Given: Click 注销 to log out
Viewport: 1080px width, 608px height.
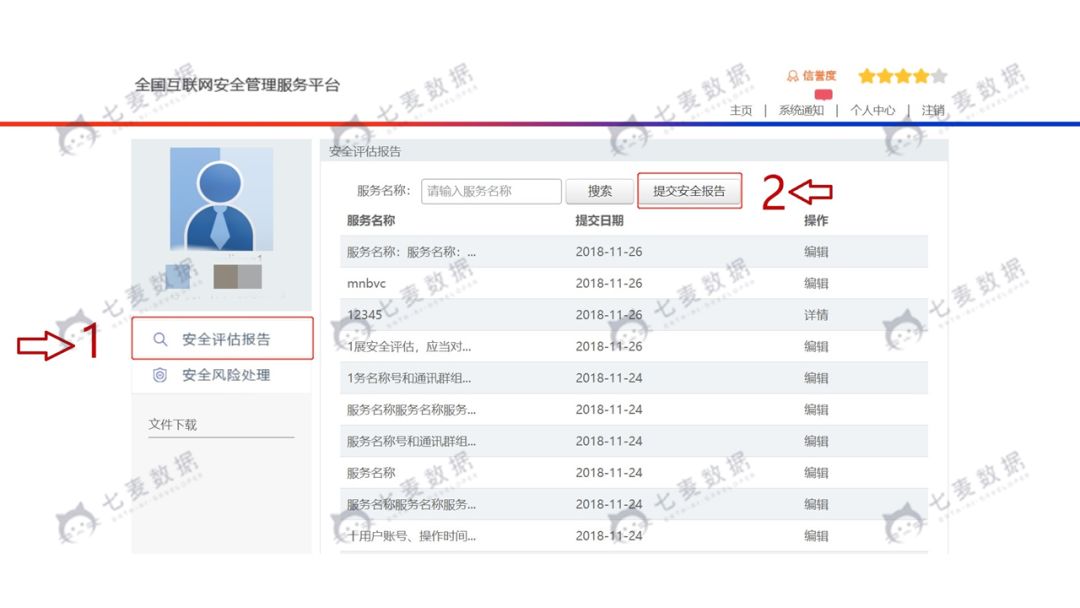Looking at the screenshot, I should [x=932, y=110].
